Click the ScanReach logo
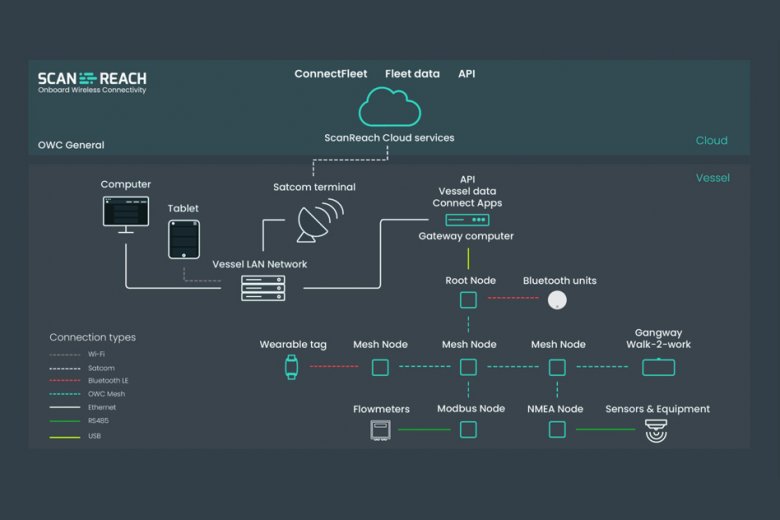The height and width of the screenshot is (520, 780). (x=92, y=82)
